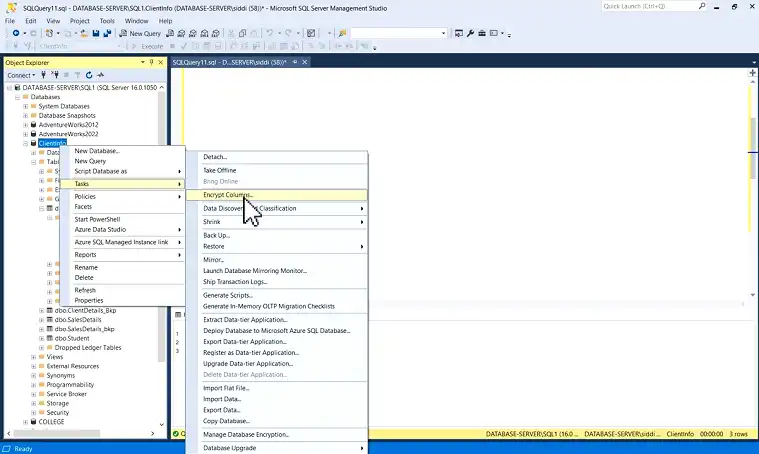Click the Execute button in SQL toolbar
This screenshot has height=454, width=759.
click(x=148, y=46)
